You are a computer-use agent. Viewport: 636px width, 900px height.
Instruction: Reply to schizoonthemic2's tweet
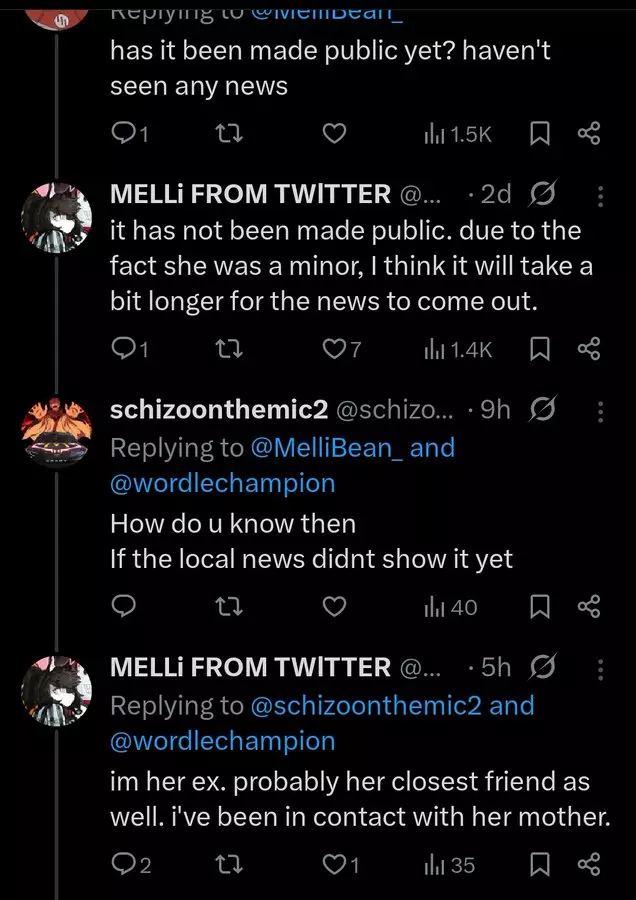click(124, 607)
